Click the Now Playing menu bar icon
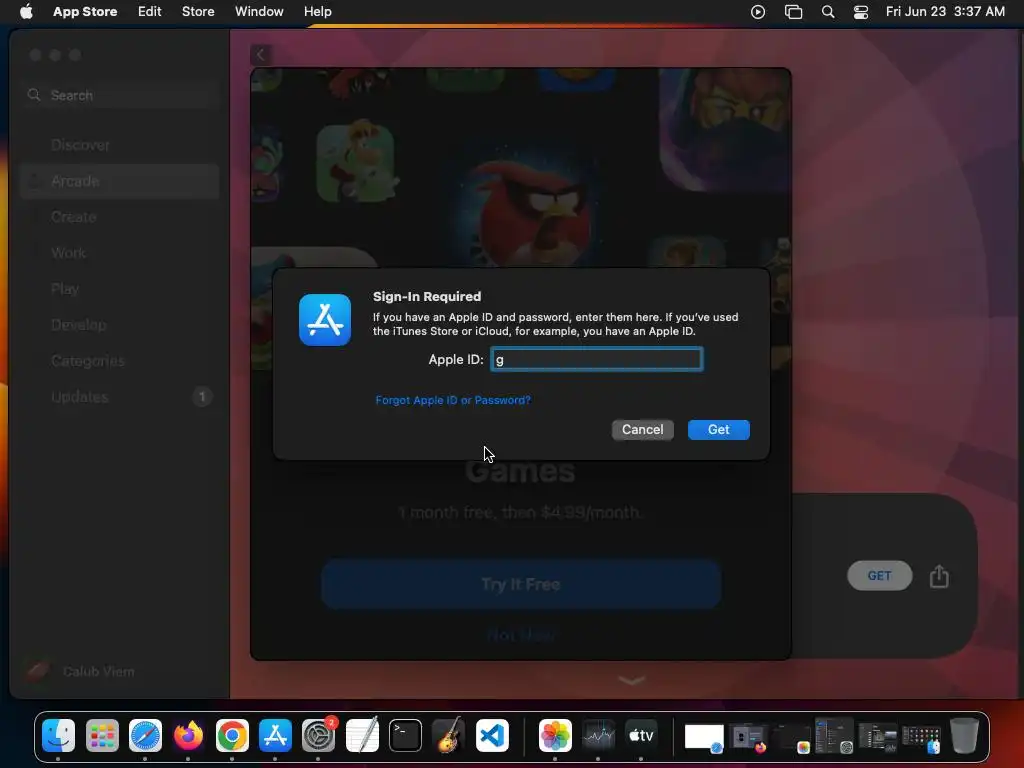The image size is (1024, 768). click(758, 12)
